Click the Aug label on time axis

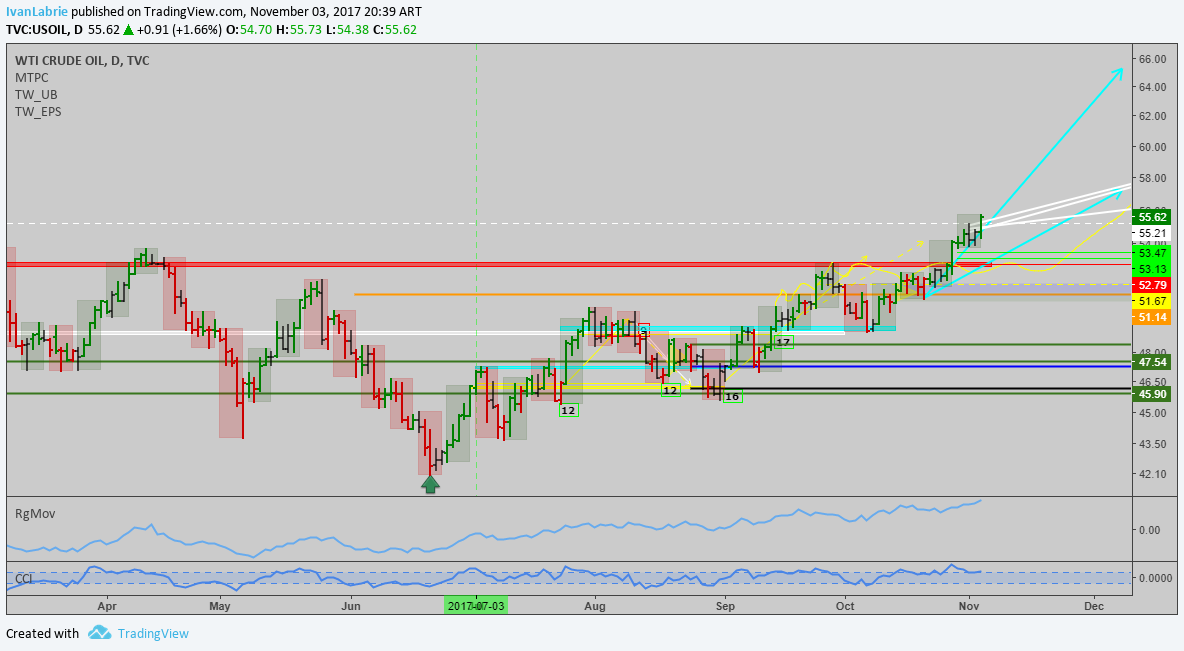coord(595,606)
